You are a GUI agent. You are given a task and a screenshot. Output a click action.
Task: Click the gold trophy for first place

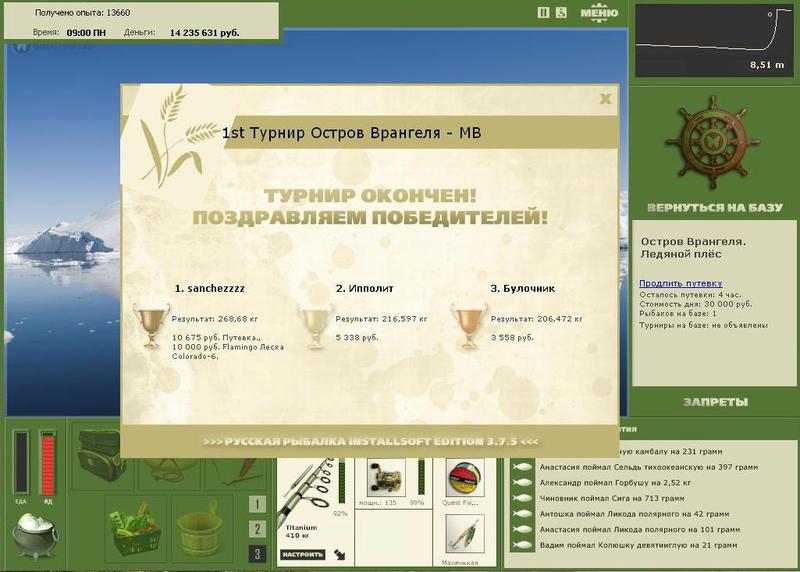(x=151, y=326)
